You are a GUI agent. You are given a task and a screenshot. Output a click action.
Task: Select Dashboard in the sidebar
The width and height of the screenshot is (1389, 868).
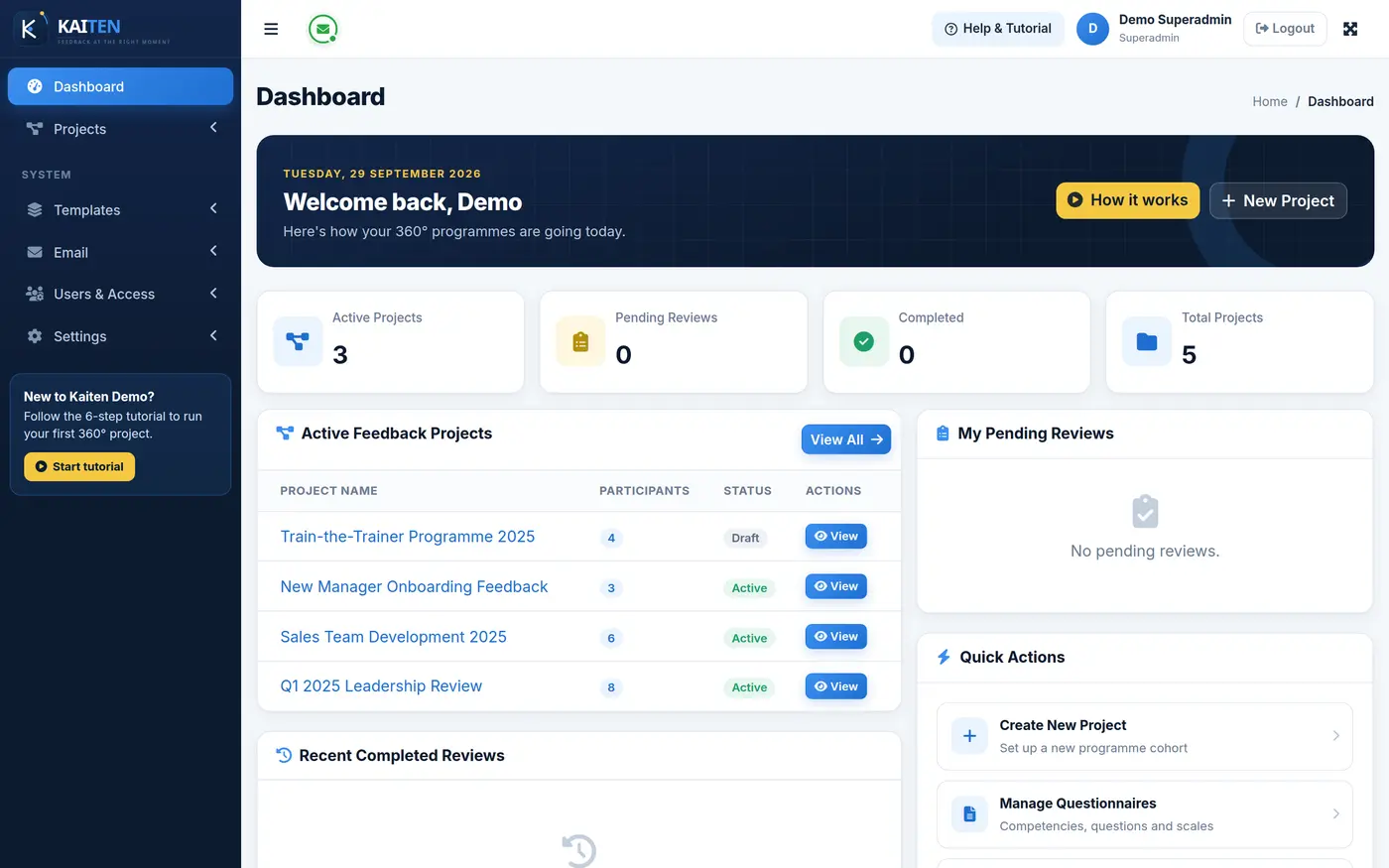pyautogui.click(x=120, y=86)
